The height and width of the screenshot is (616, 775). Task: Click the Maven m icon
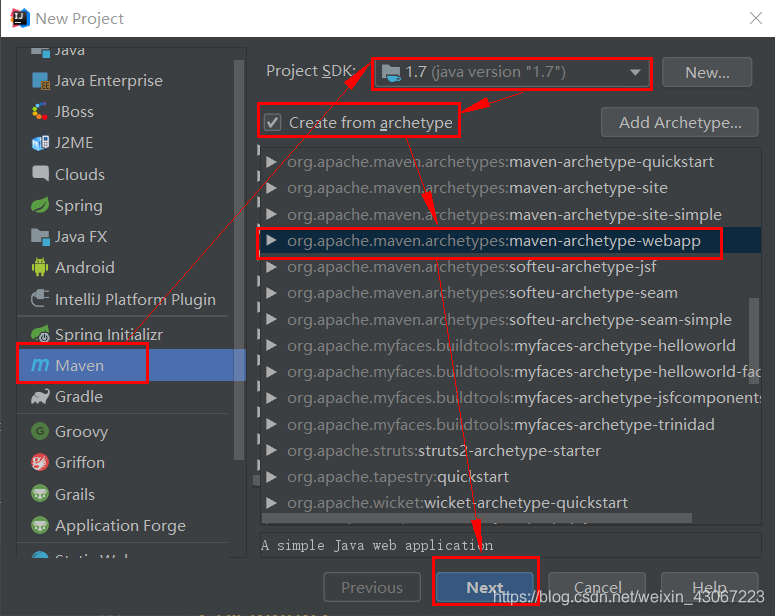[40, 365]
